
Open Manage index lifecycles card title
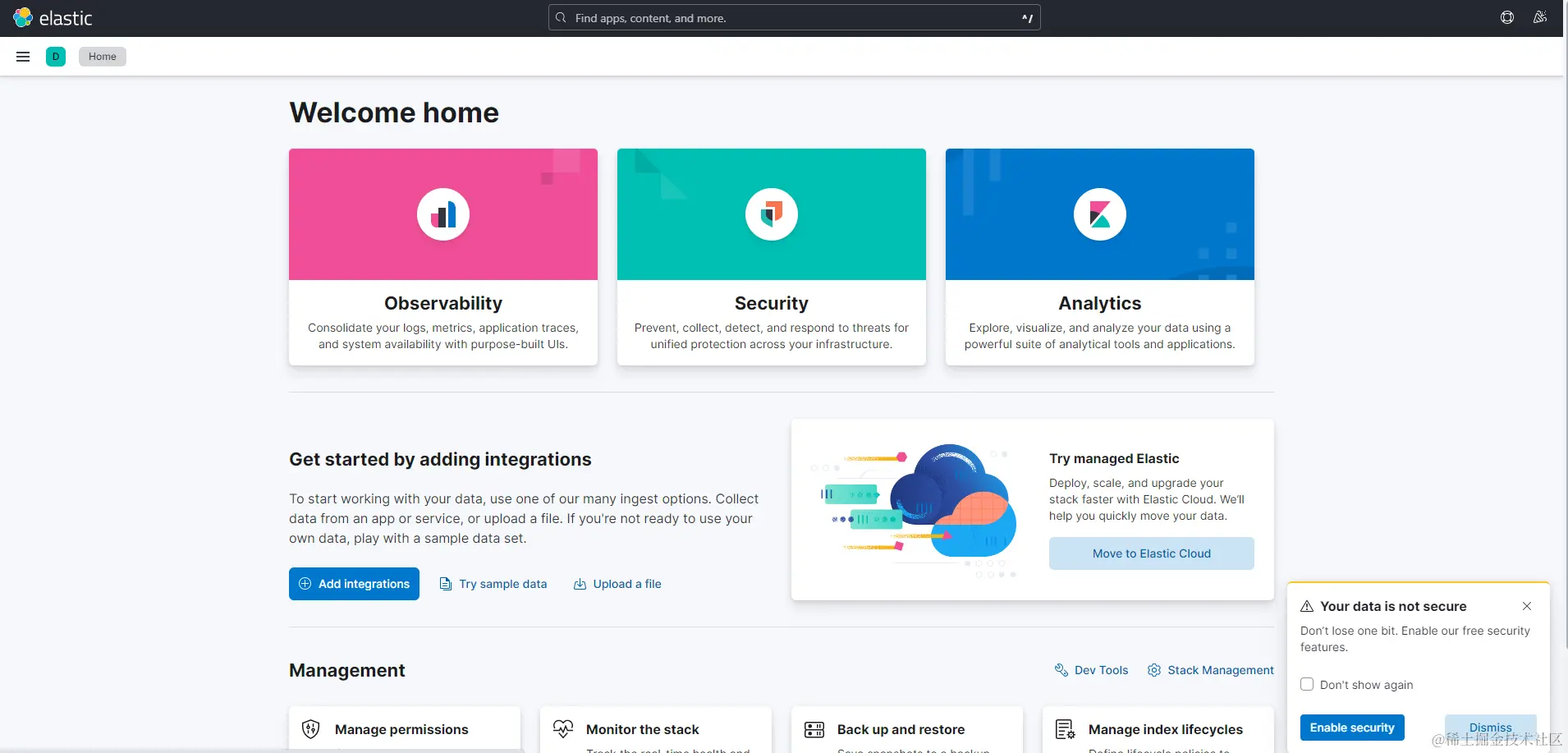tap(1166, 729)
